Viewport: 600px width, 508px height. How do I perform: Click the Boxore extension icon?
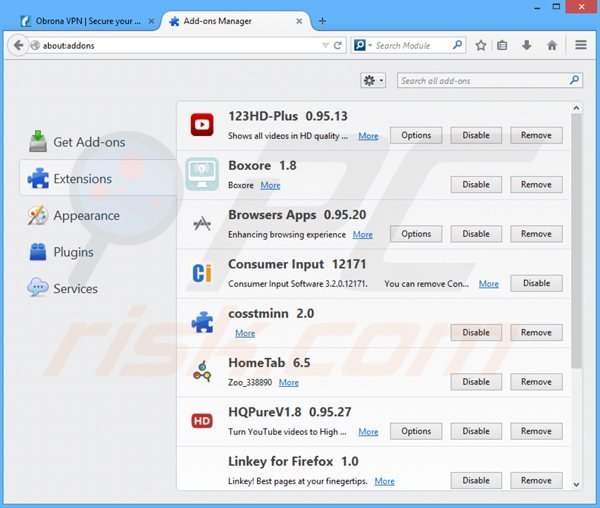[202, 174]
